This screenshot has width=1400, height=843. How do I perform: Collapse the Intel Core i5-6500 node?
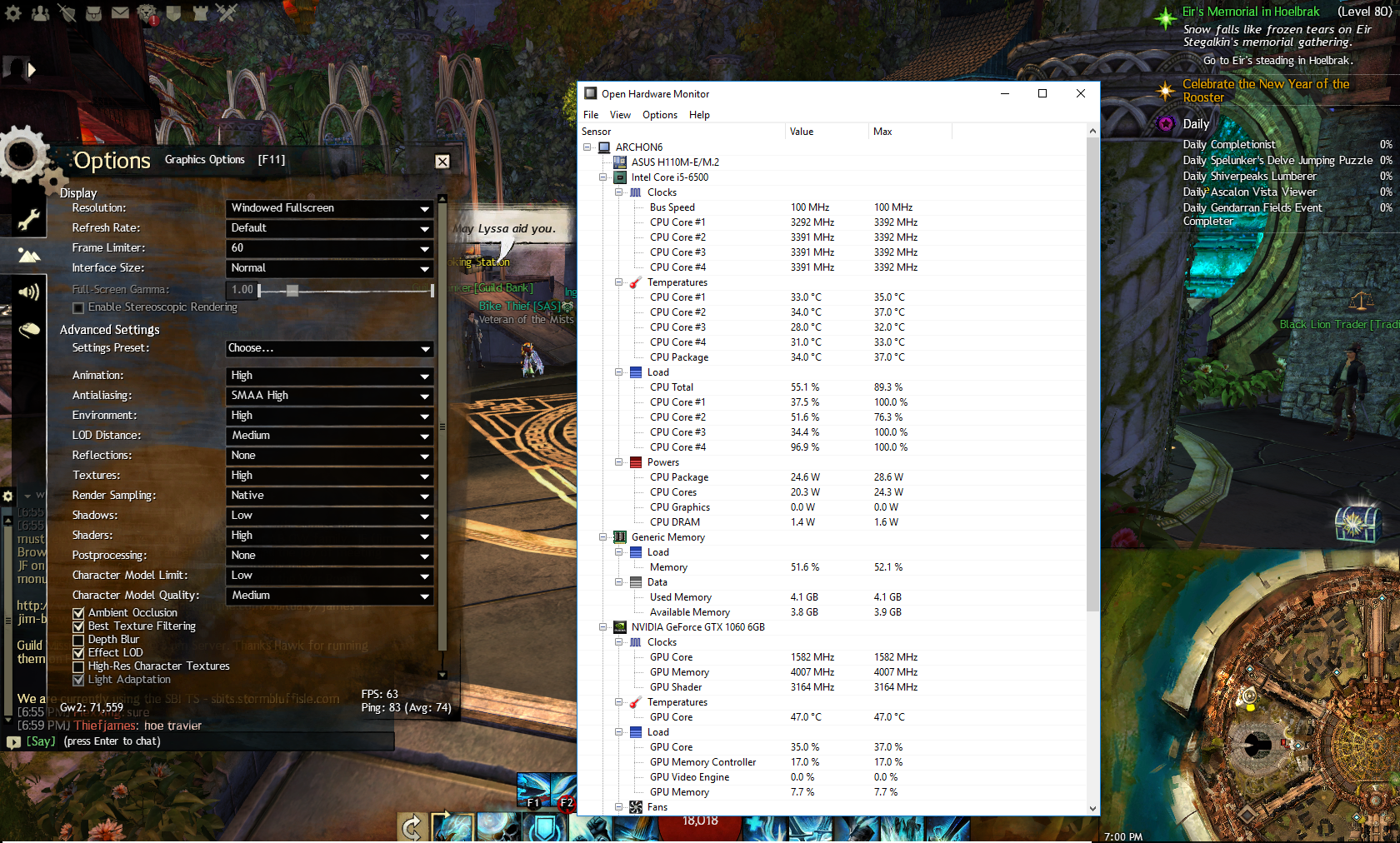(x=602, y=177)
